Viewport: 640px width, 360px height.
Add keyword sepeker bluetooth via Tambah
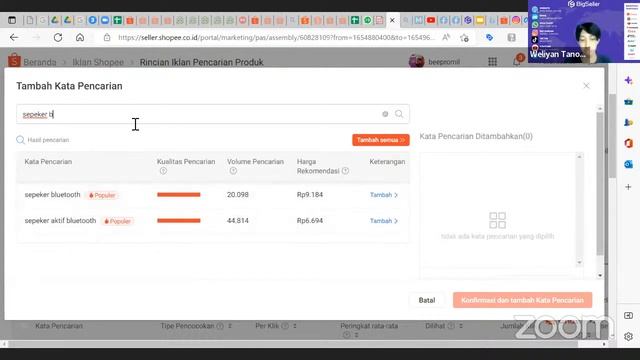pos(384,195)
